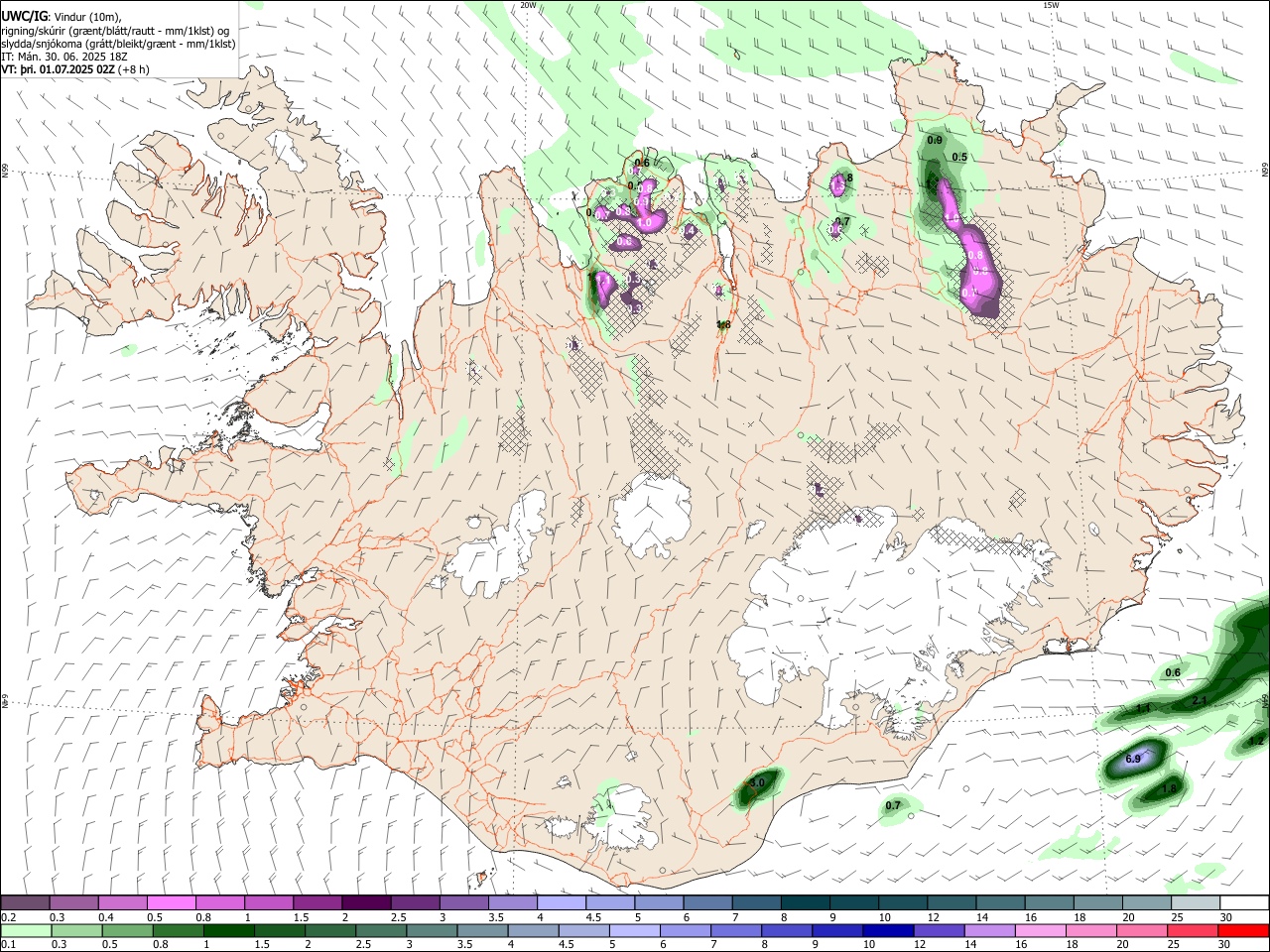Click the 0.8 label in the upper legend scale

203,918
